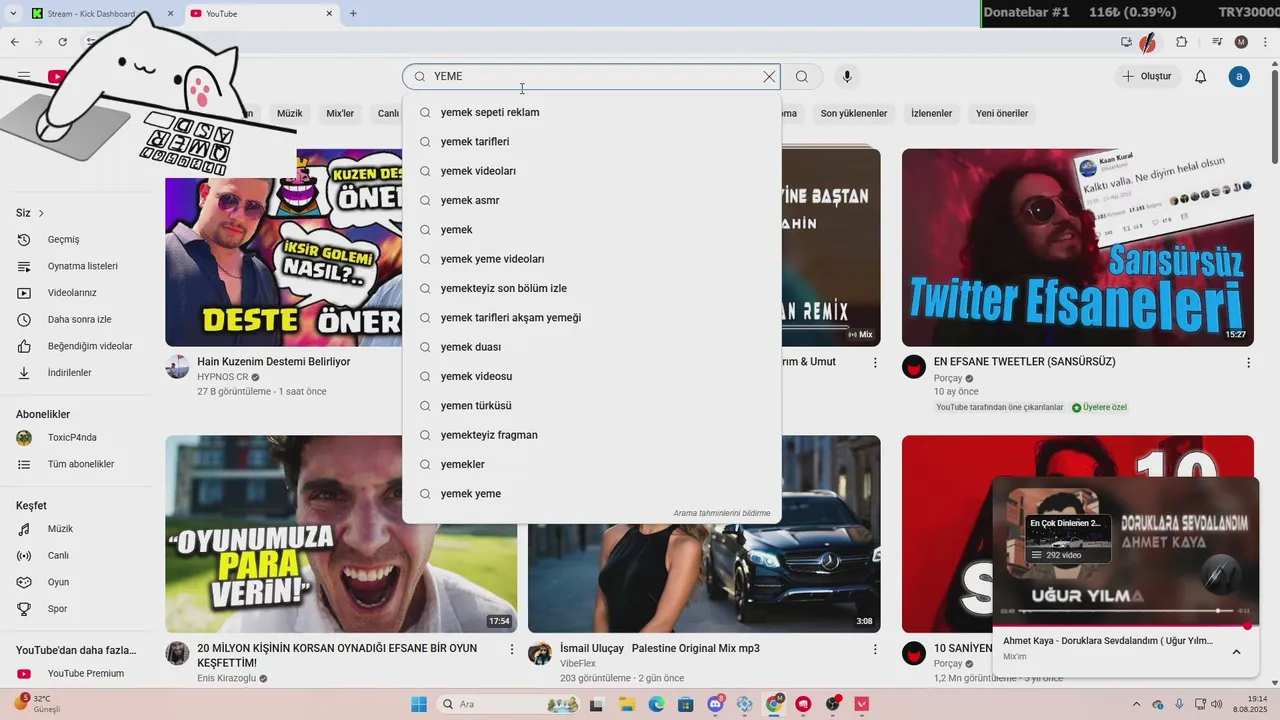Choose the 'yemekteyiz fragman' suggestion
The width and height of the screenshot is (1280, 720).
(592, 435)
